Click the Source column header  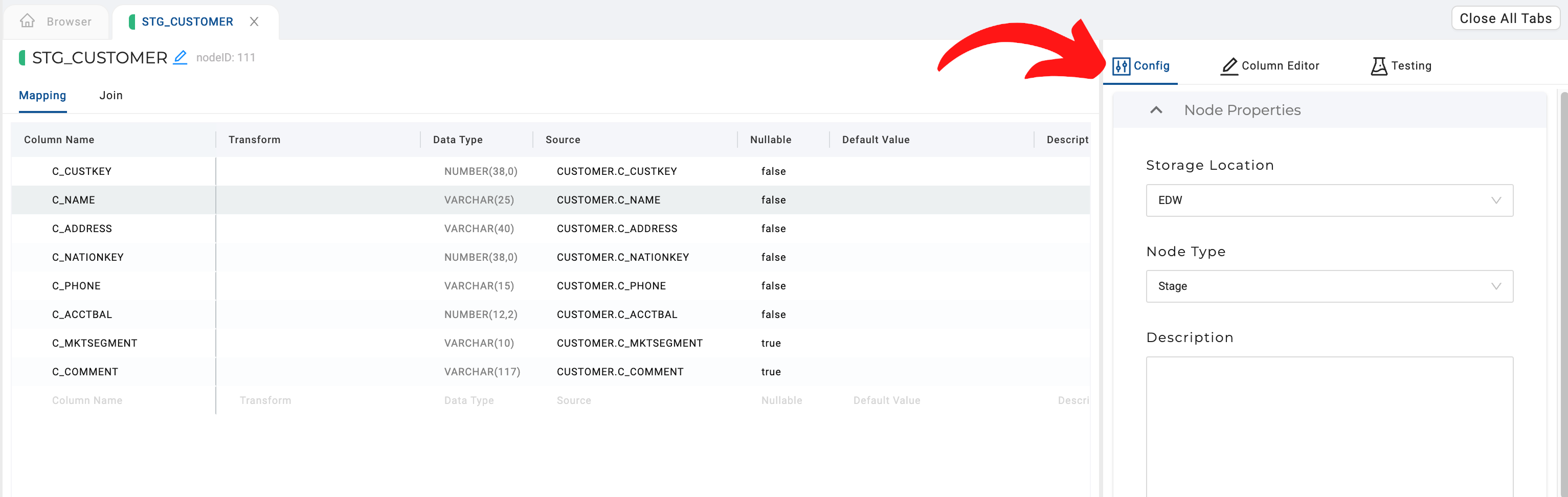point(563,140)
